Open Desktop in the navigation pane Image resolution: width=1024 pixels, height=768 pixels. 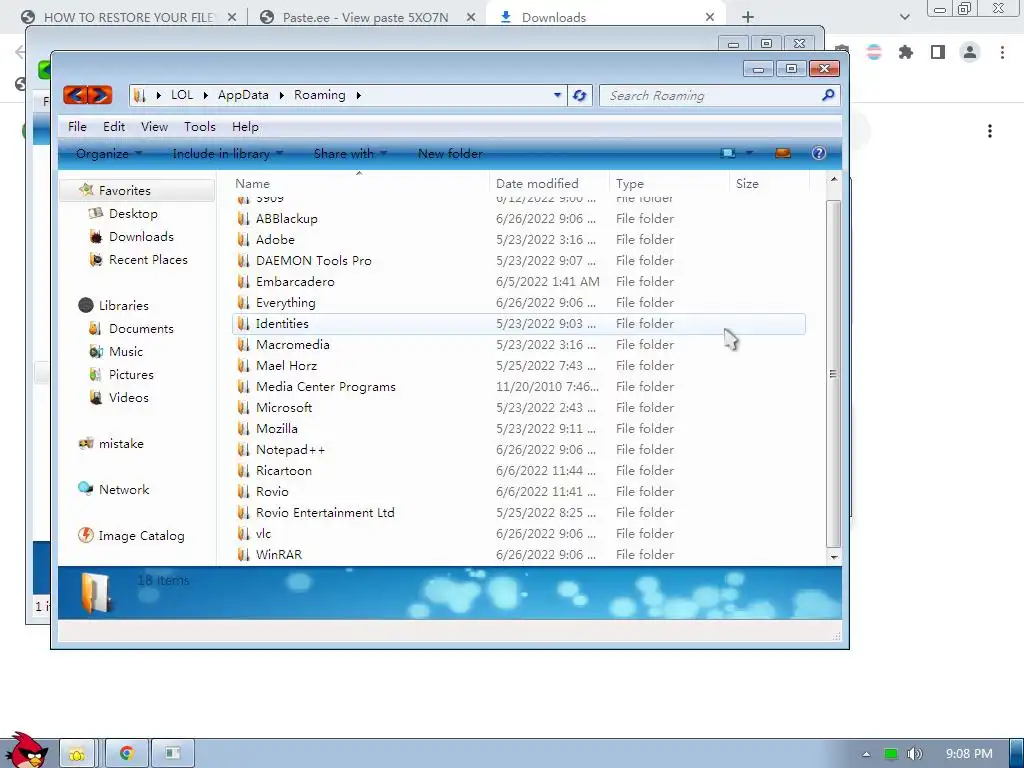pos(133,214)
